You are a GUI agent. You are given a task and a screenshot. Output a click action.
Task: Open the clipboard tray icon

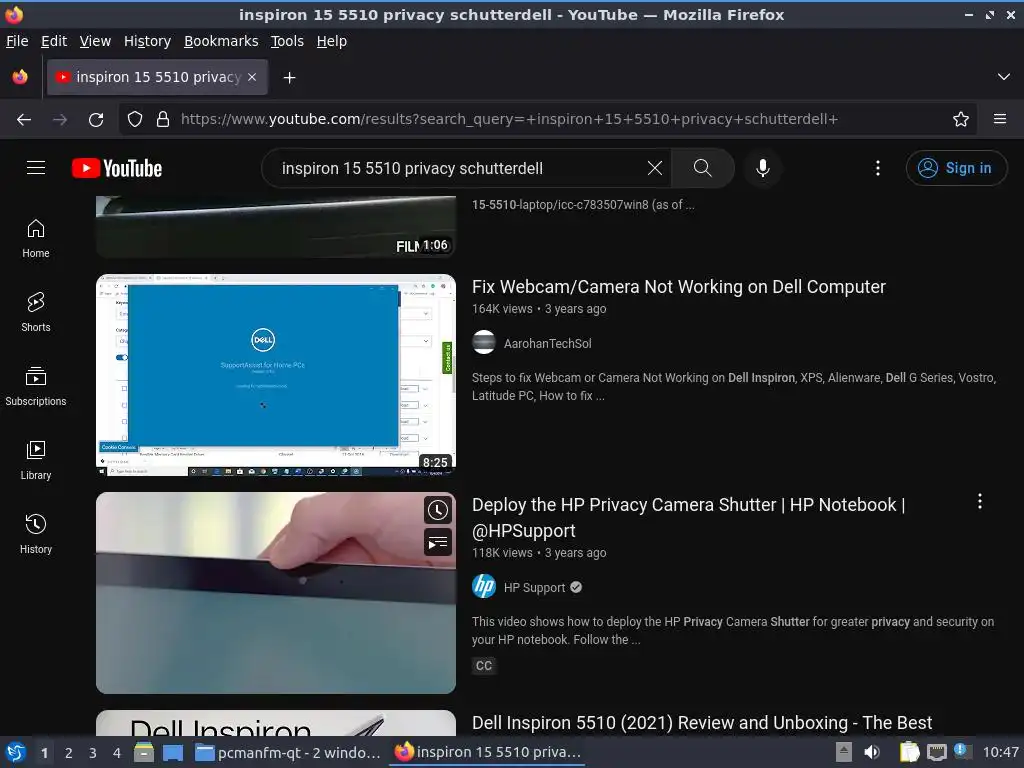tap(909, 752)
